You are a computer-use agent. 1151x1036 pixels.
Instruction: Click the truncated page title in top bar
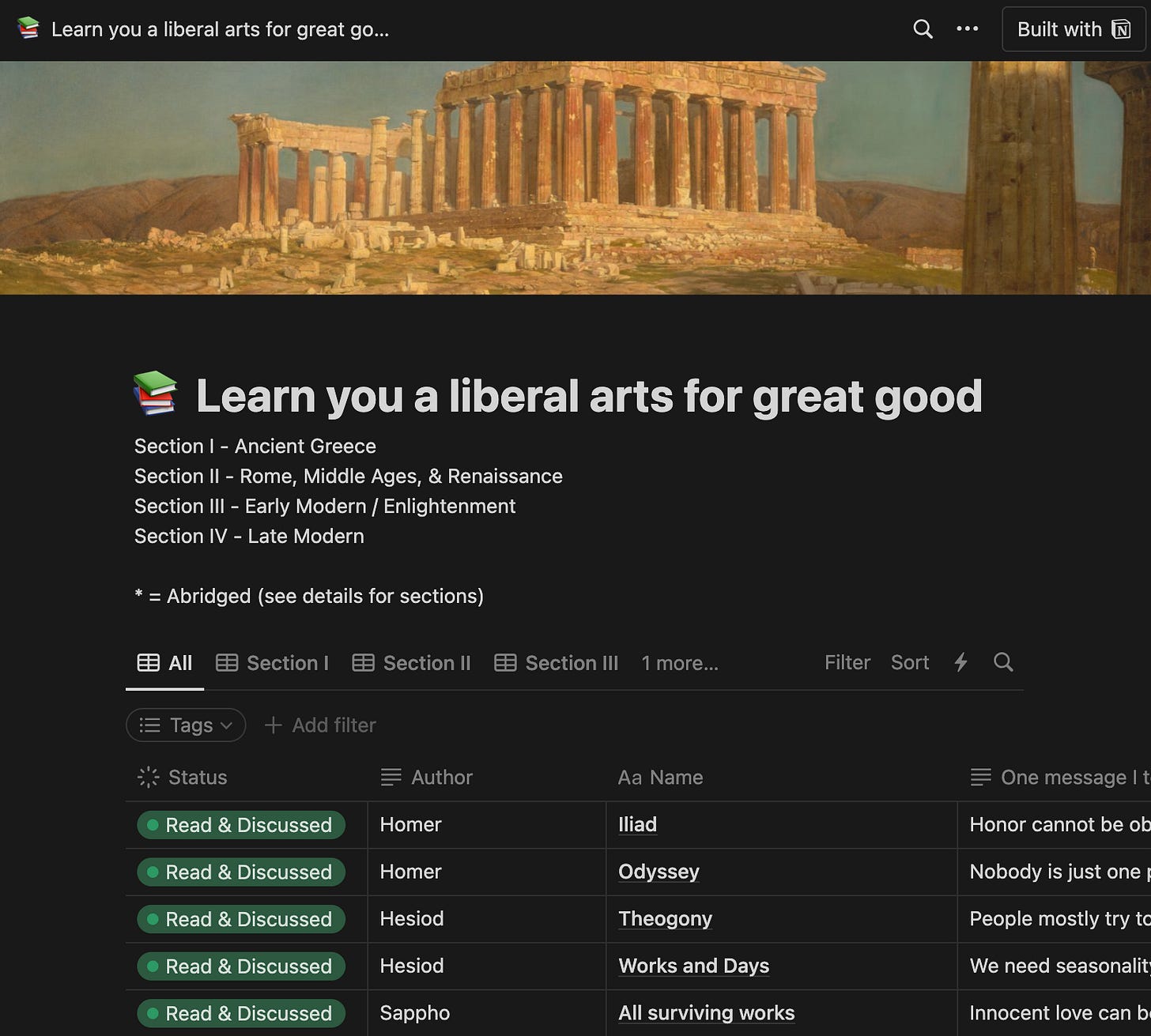point(221,29)
